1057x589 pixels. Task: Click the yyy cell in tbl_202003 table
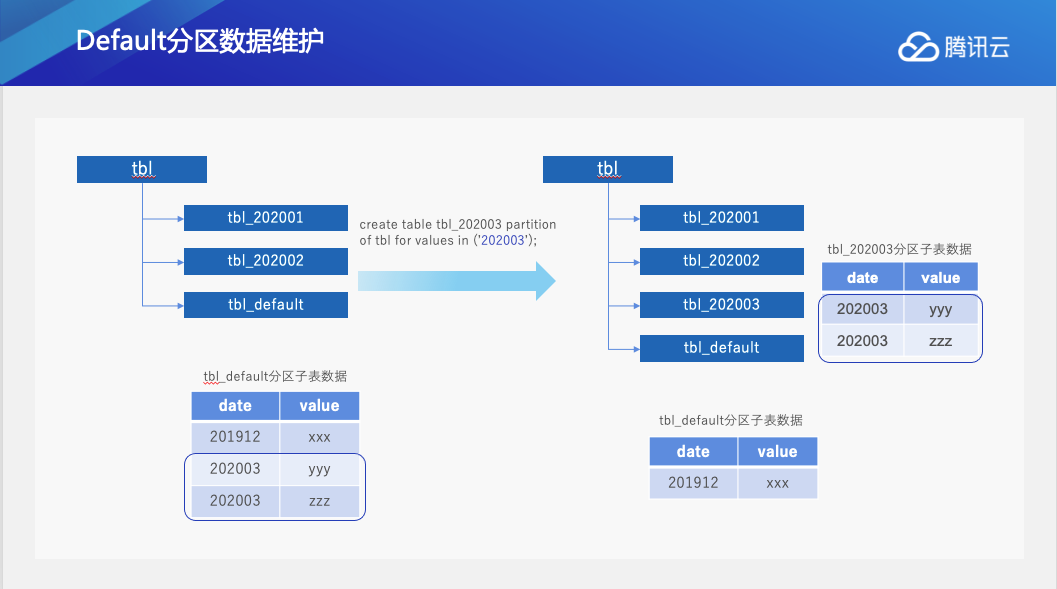pyautogui.click(x=940, y=309)
